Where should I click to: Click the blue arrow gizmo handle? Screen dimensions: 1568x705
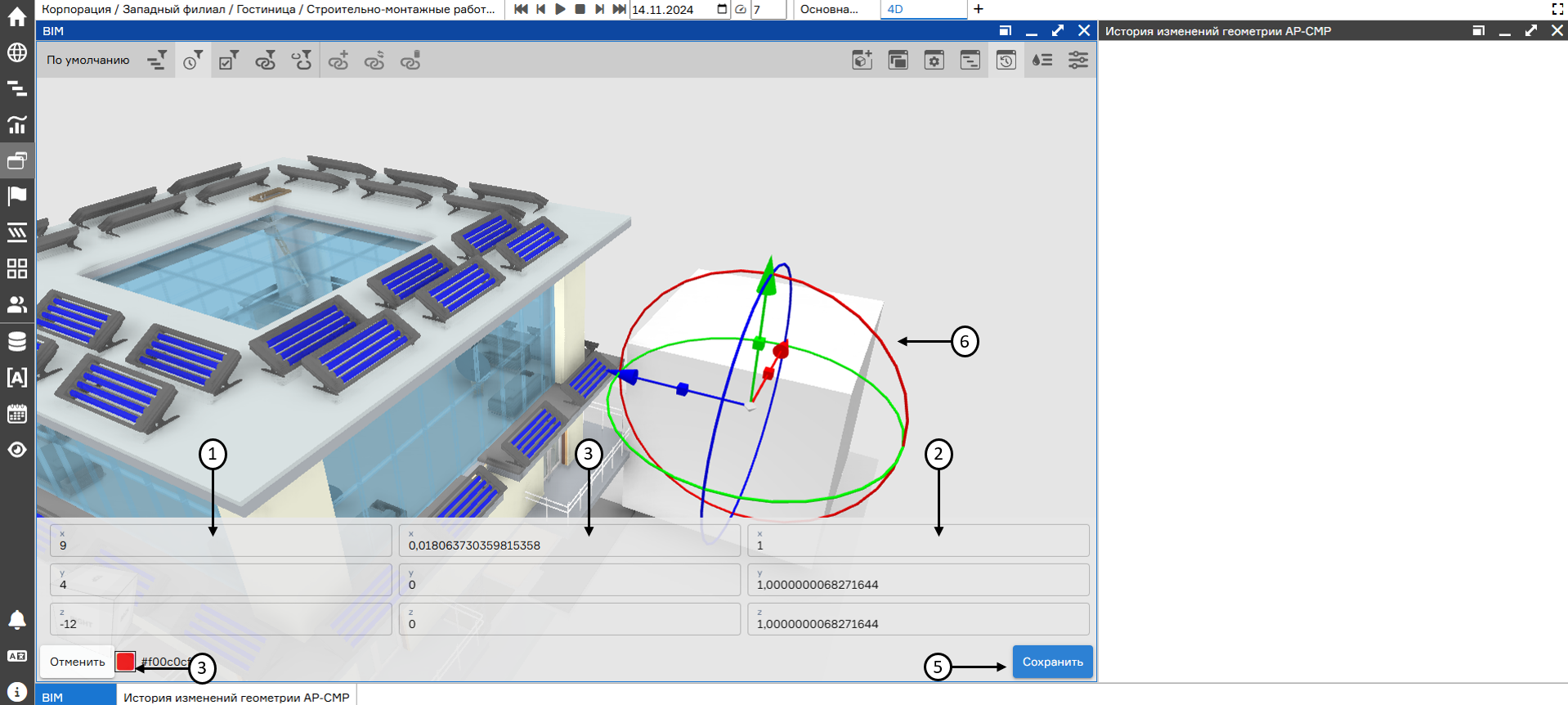pos(626,375)
